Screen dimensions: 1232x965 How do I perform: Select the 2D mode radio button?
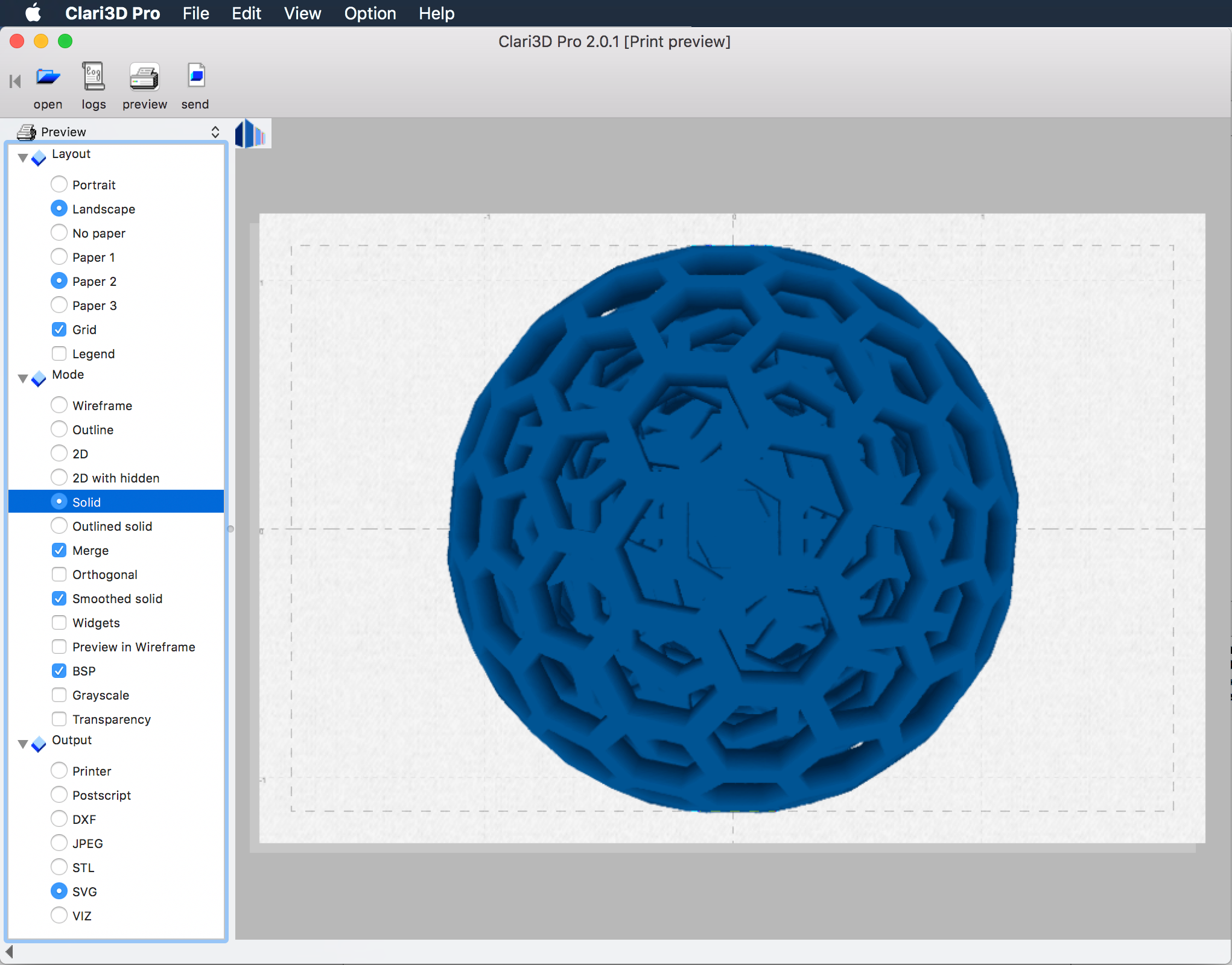59,453
